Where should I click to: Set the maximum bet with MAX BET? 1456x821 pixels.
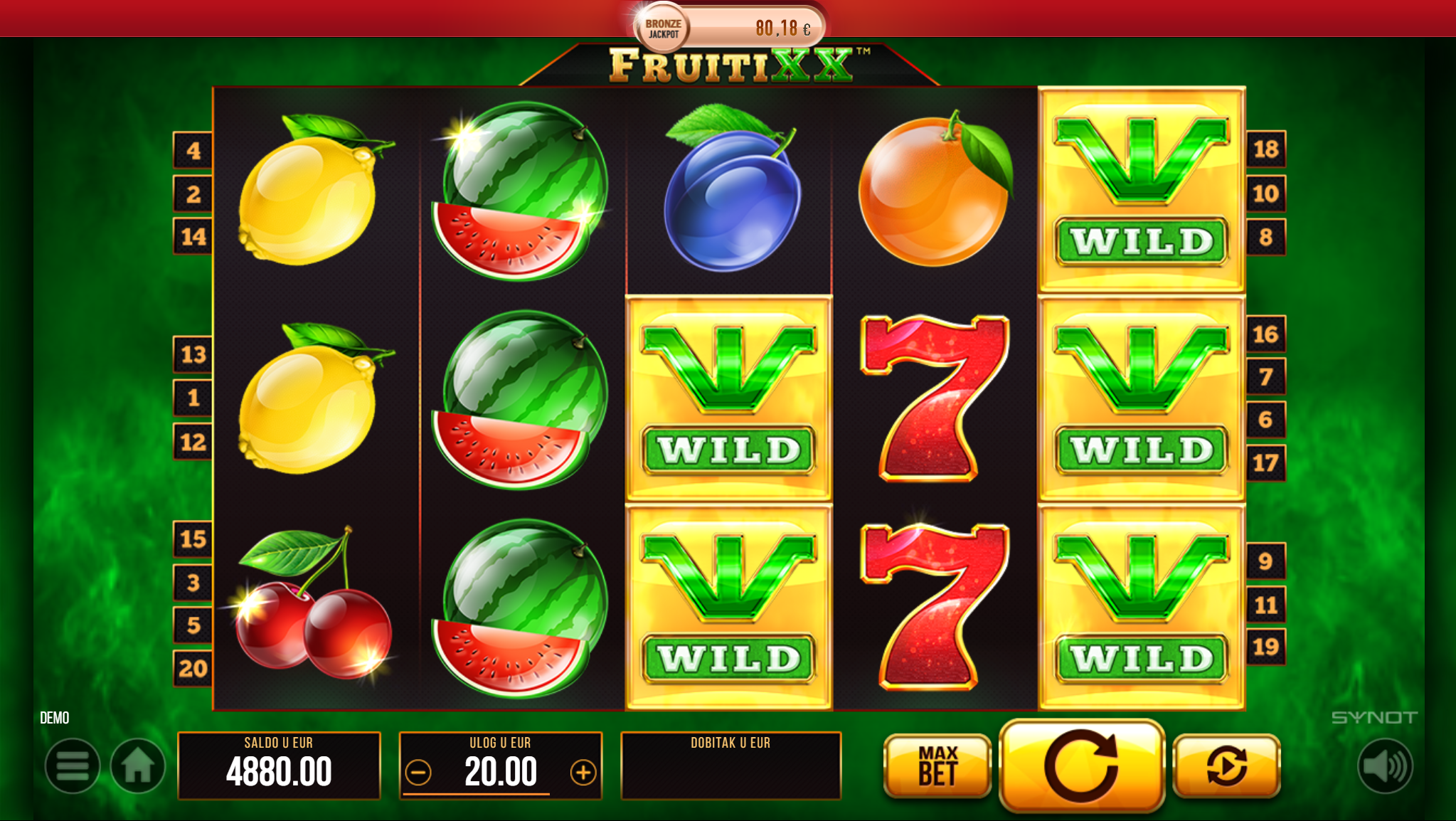coord(937,766)
